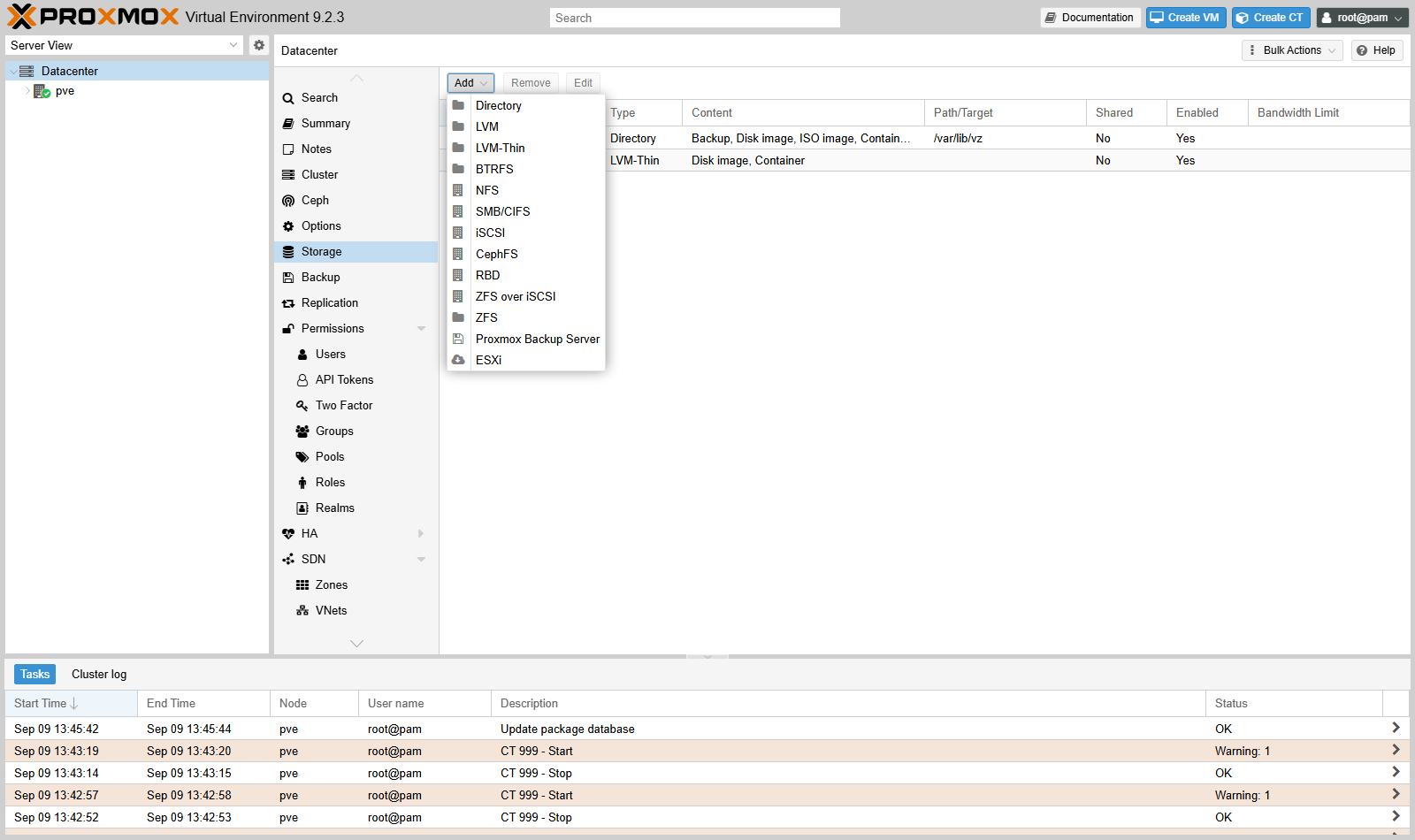Choose Directory from the Add menu

(x=526, y=105)
